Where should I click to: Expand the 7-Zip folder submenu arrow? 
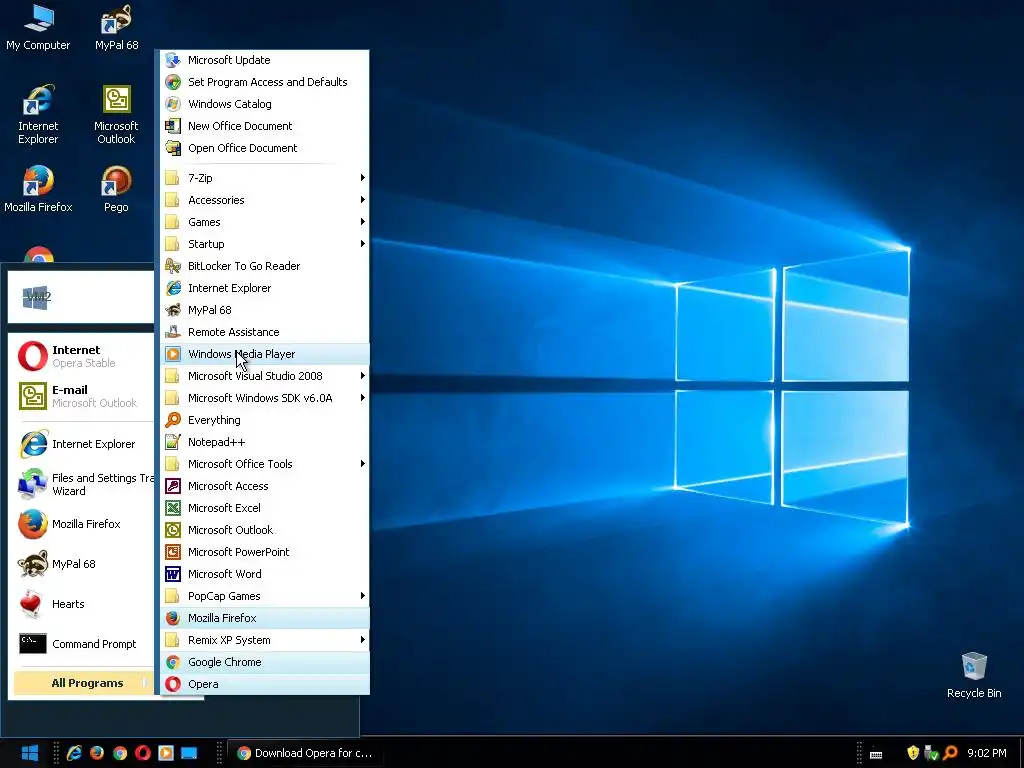click(x=362, y=178)
